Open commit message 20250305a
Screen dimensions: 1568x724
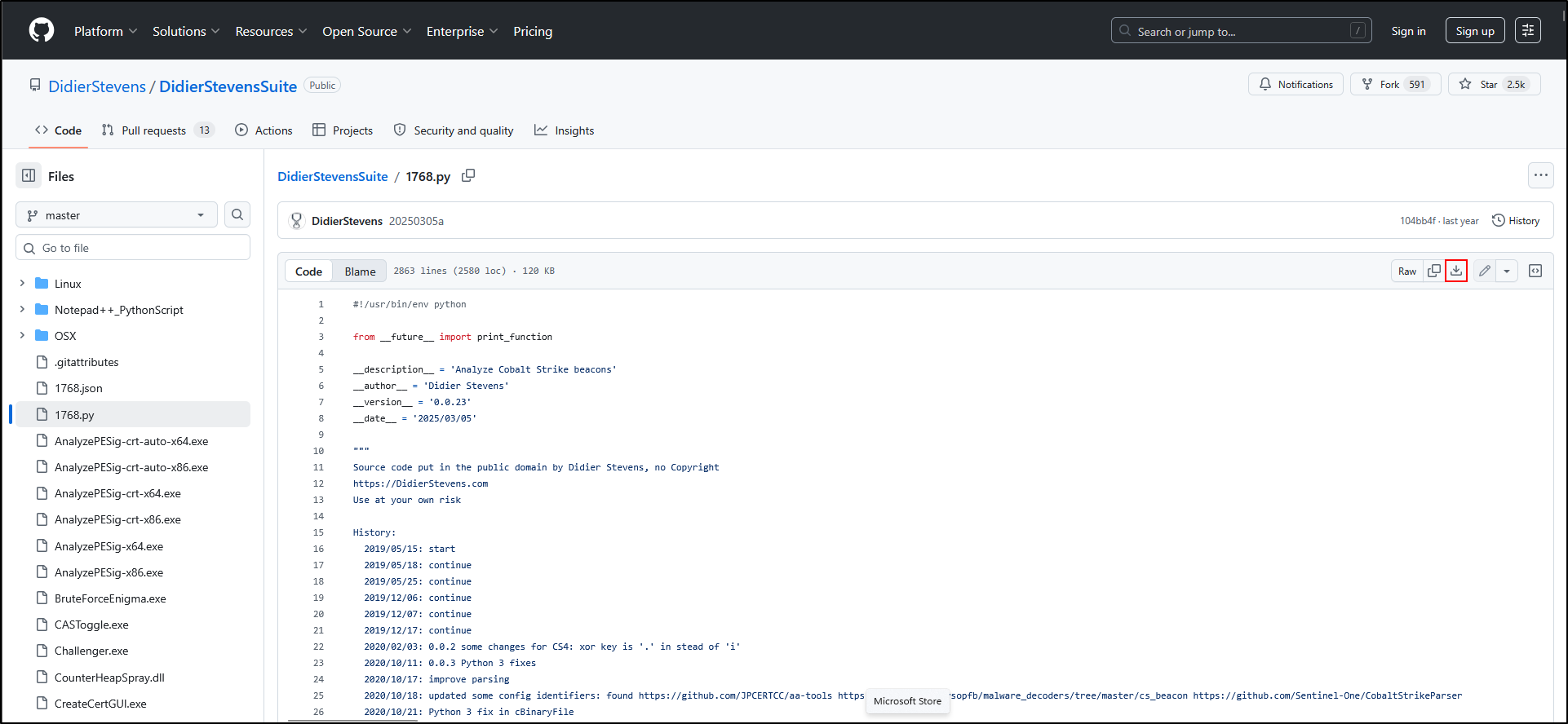point(416,221)
